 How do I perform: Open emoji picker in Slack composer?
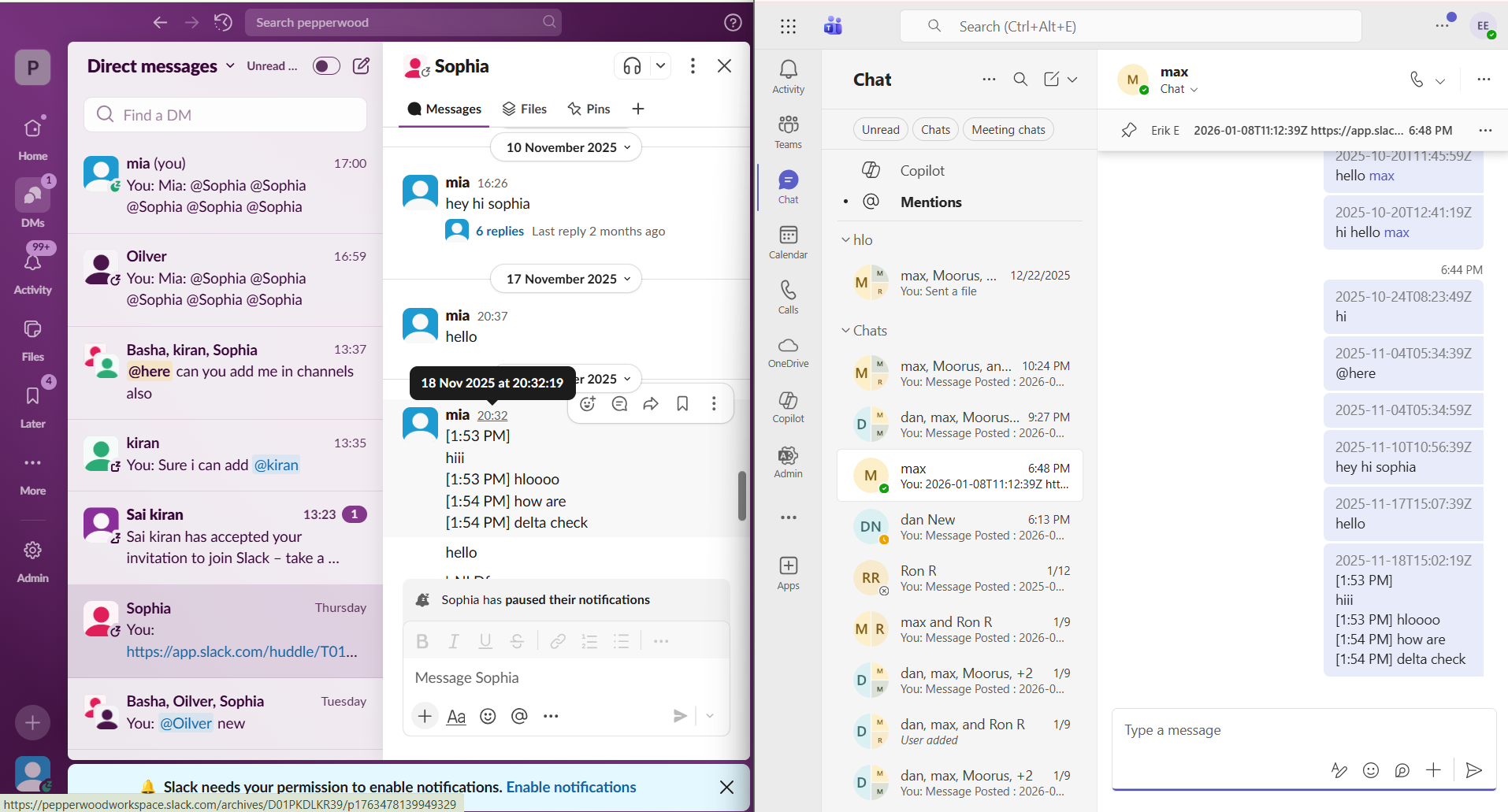click(488, 716)
